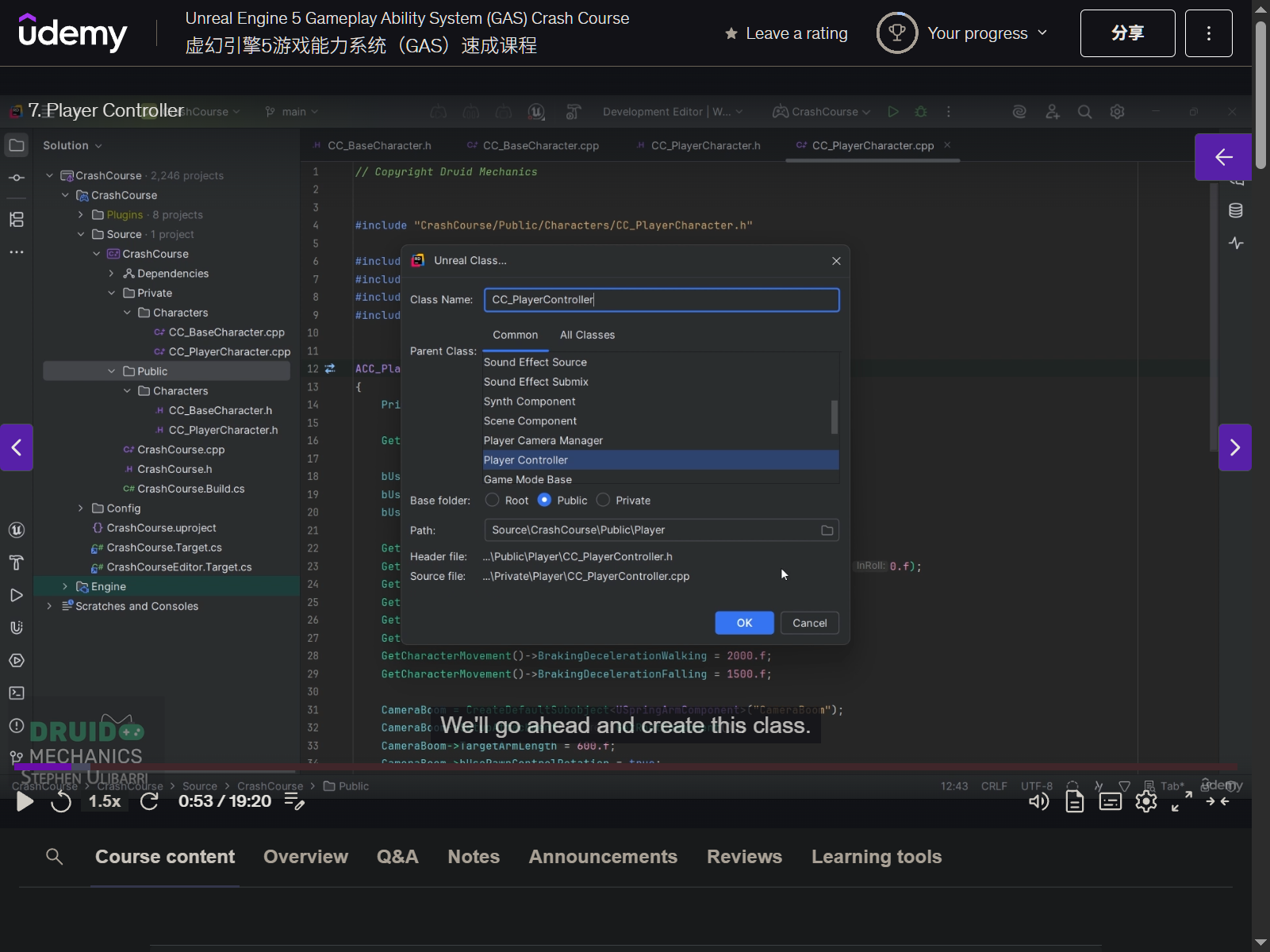This screenshot has height=952, width=1270.
Task: Add a note at current time
Action: [x=294, y=801]
